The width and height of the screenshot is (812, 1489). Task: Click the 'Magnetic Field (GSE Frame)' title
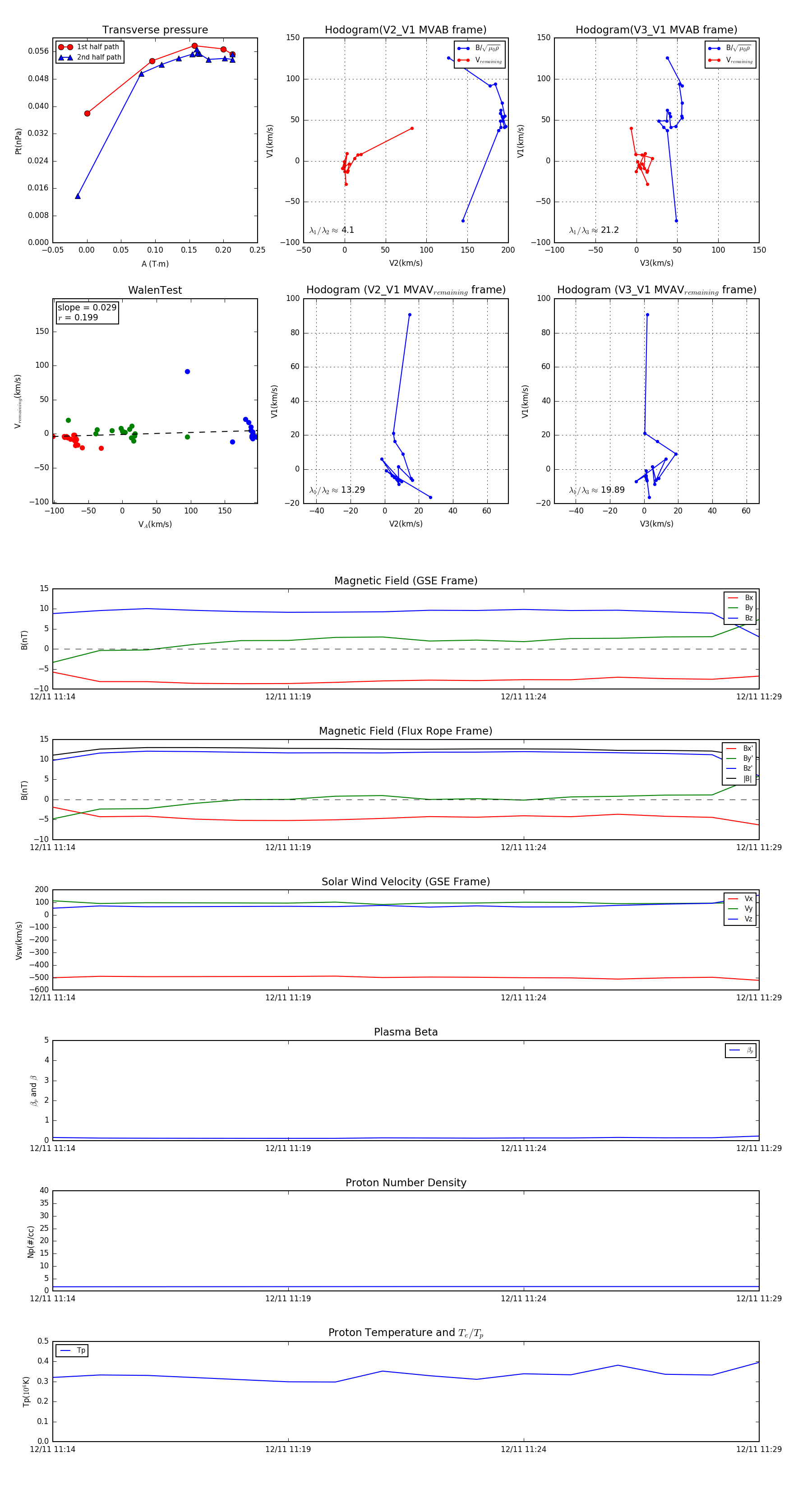(x=406, y=581)
